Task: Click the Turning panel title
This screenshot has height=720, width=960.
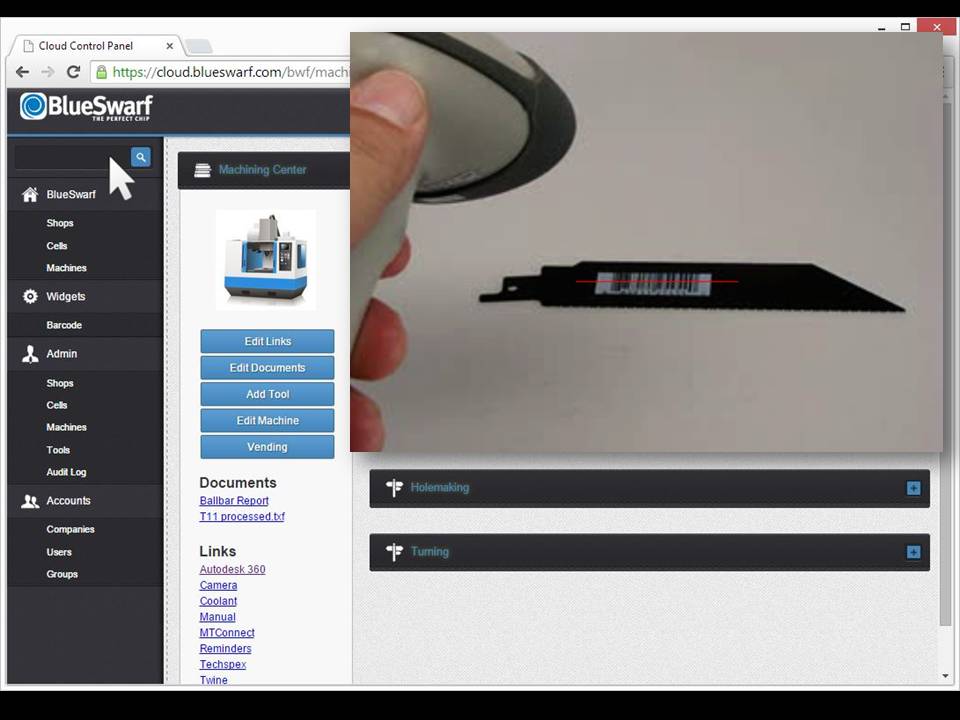Action: click(x=430, y=552)
